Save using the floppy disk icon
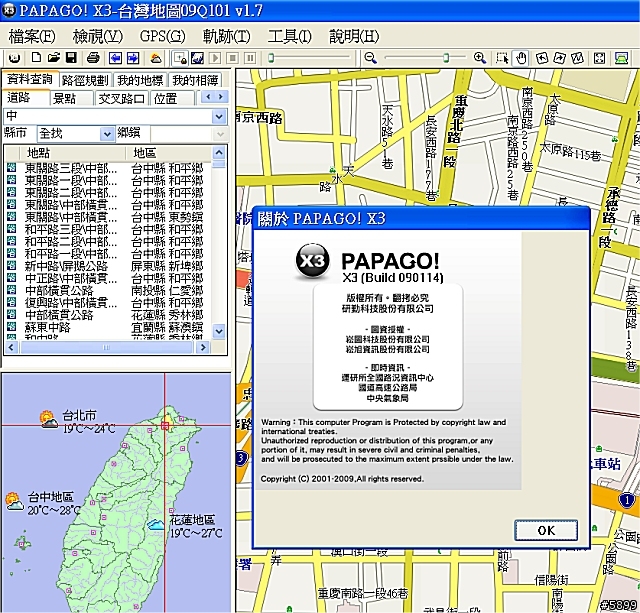The width and height of the screenshot is (640, 613). point(72,58)
